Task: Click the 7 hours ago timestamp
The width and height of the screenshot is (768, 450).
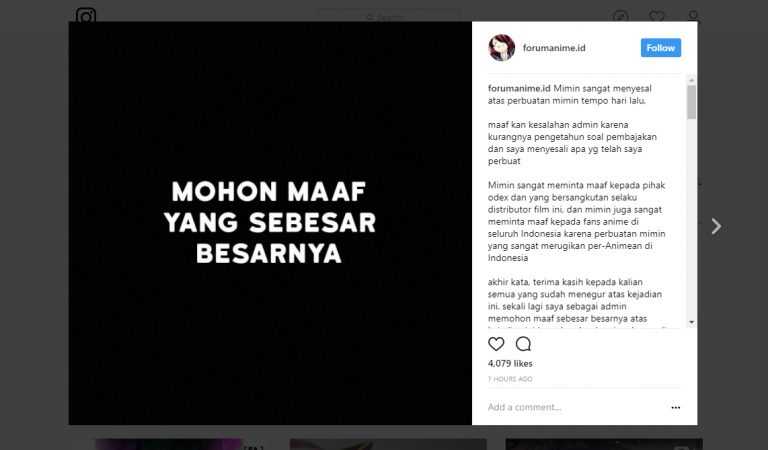Action: click(510, 379)
